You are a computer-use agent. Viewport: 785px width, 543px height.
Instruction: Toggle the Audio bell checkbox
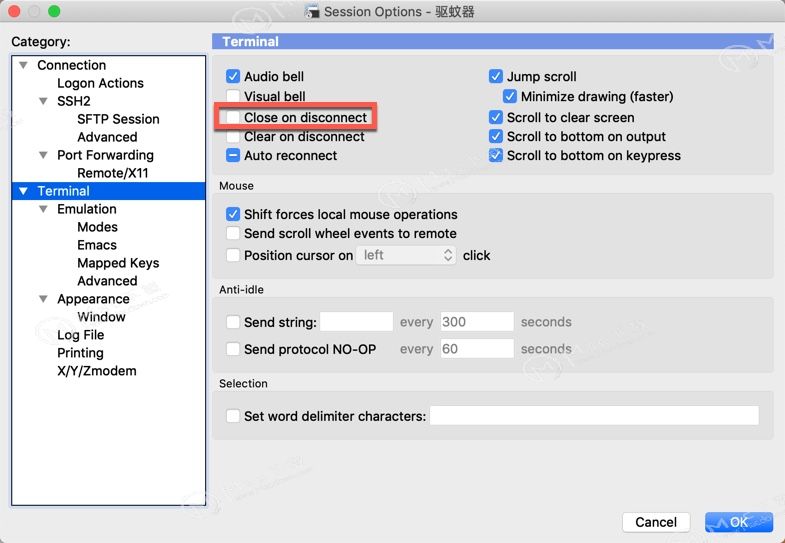pyautogui.click(x=233, y=77)
